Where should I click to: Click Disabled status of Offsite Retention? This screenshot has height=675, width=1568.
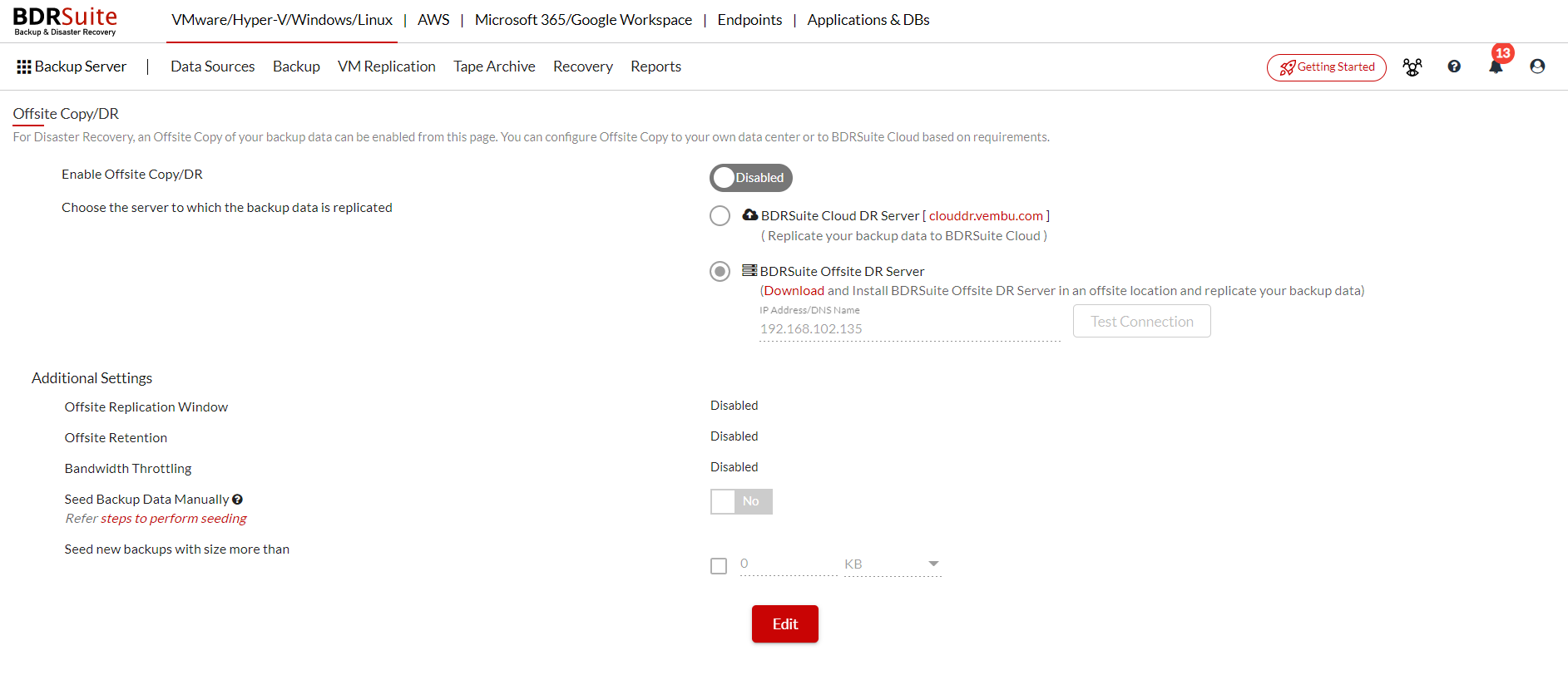point(735,436)
